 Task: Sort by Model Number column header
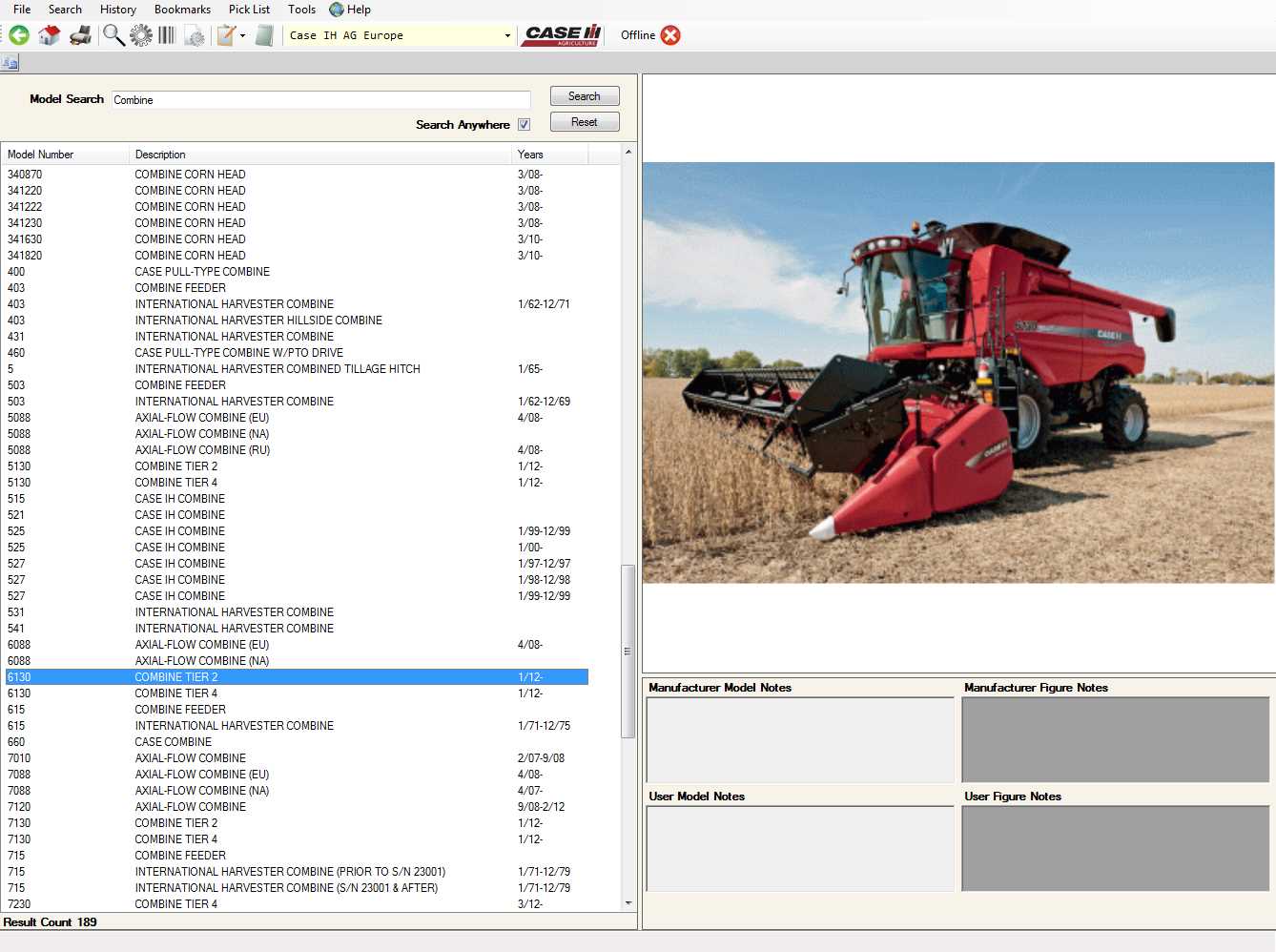click(x=66, y=155)
